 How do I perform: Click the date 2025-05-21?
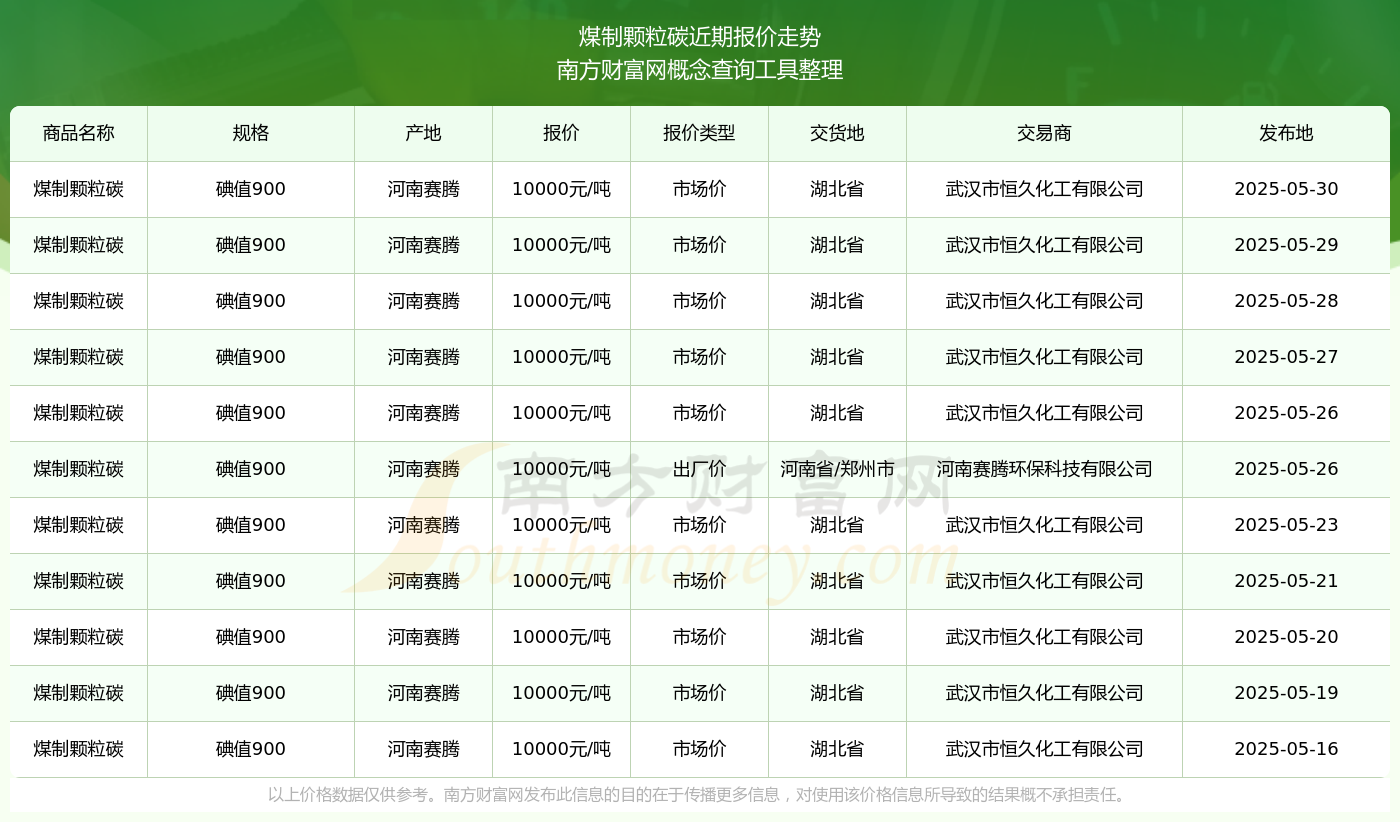coord(1286,581)
